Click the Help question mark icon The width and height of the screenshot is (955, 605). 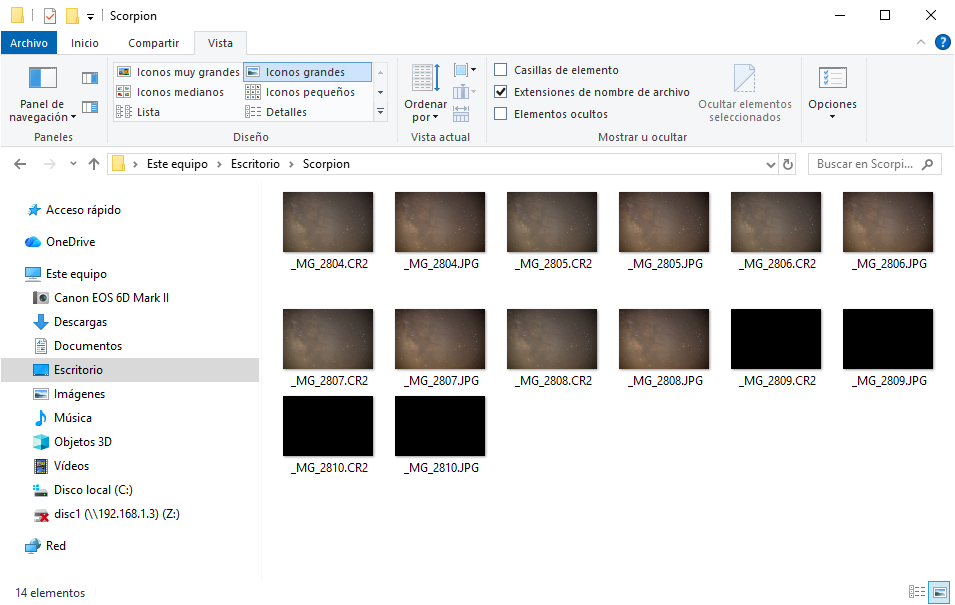(x=942, y=42)
